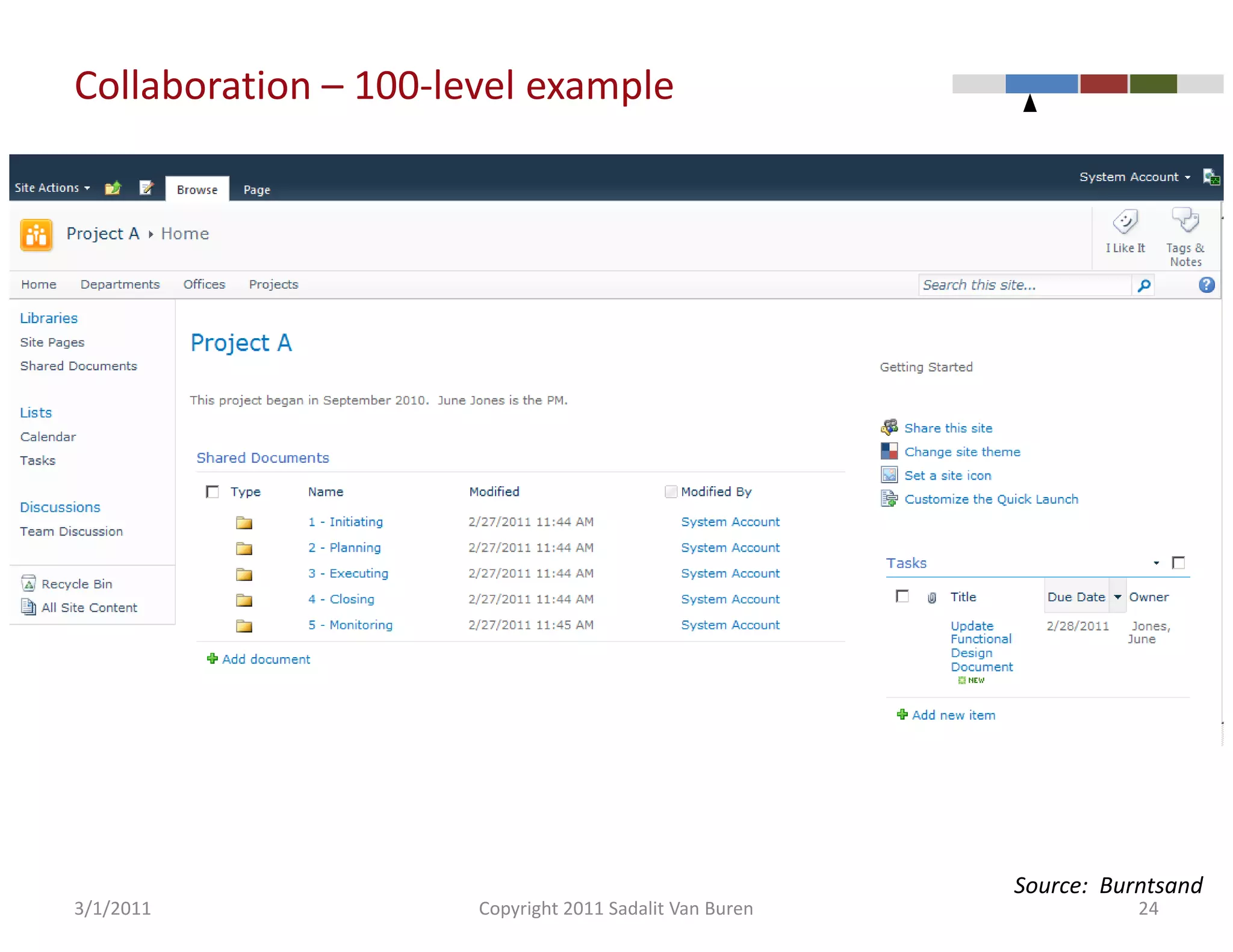Open the blue Help question mark icon
The width and height of the screenshot is (1233, 952).
click(x=1207, y=285)
